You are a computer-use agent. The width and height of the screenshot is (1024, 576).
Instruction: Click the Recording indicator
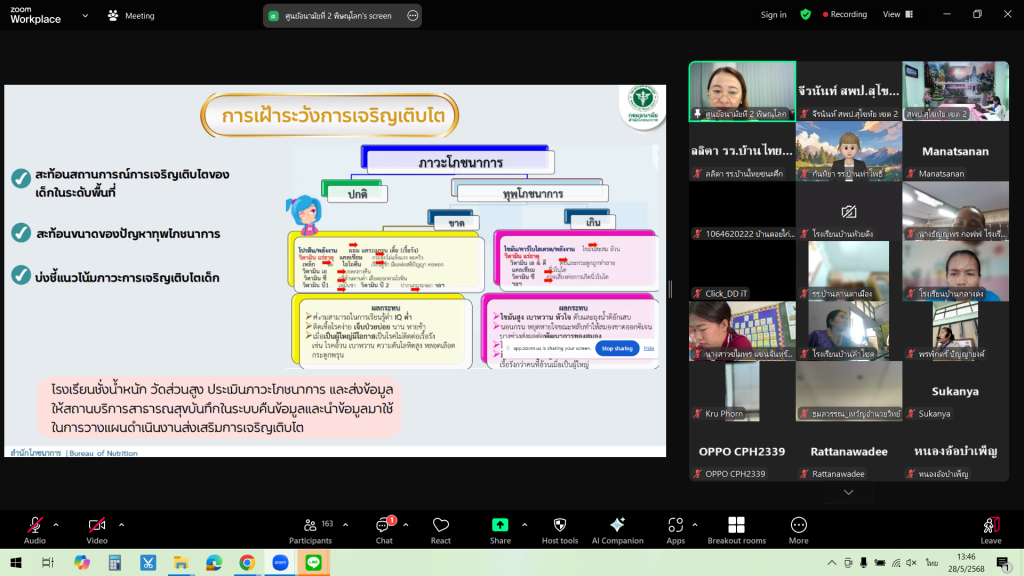(x=844, y=14)
